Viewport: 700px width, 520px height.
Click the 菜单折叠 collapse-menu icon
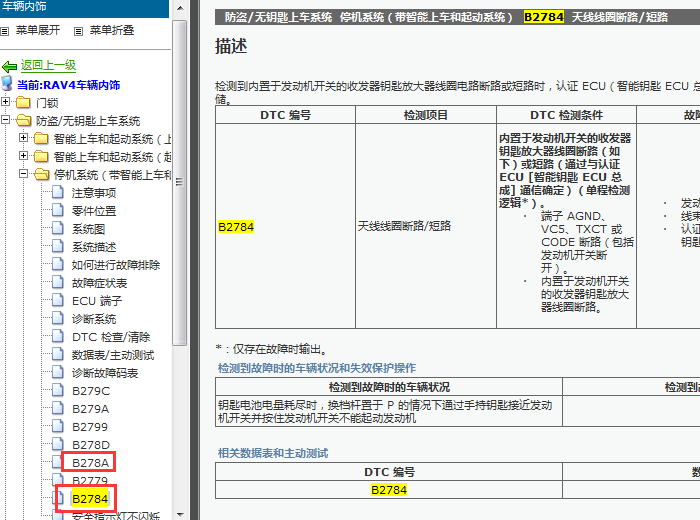(78, 31)
